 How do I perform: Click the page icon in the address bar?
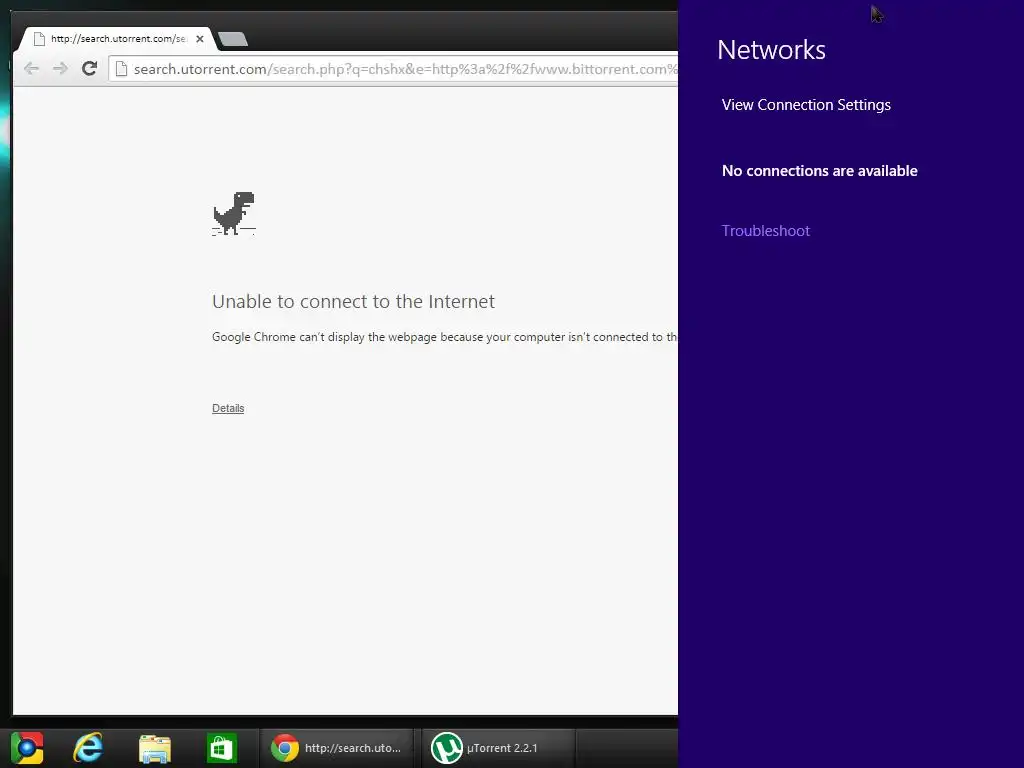[x=121, y=69]
